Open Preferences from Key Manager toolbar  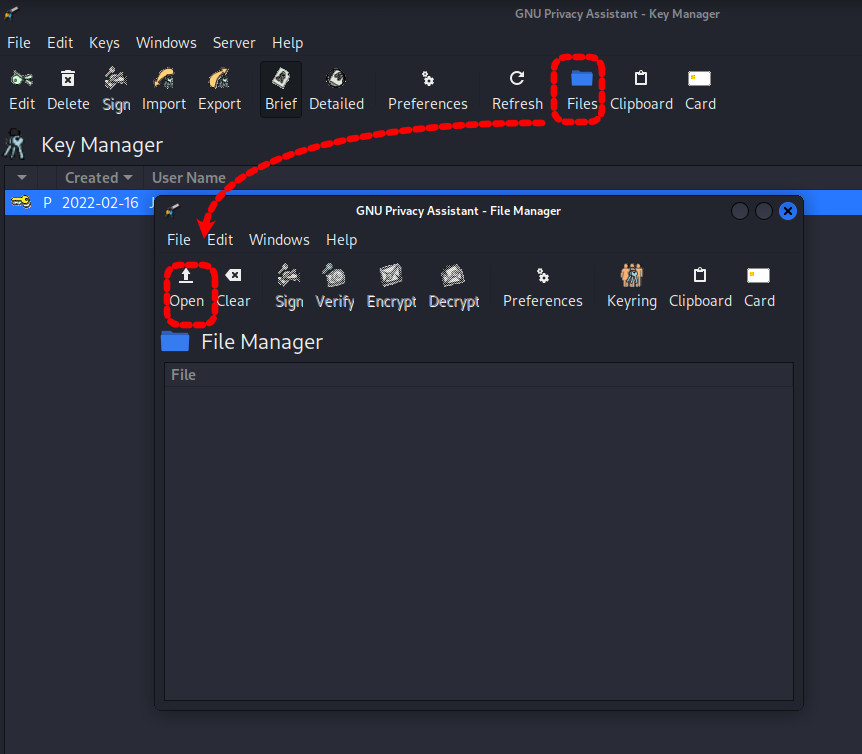pyautogui.click(x=428, y=90)
